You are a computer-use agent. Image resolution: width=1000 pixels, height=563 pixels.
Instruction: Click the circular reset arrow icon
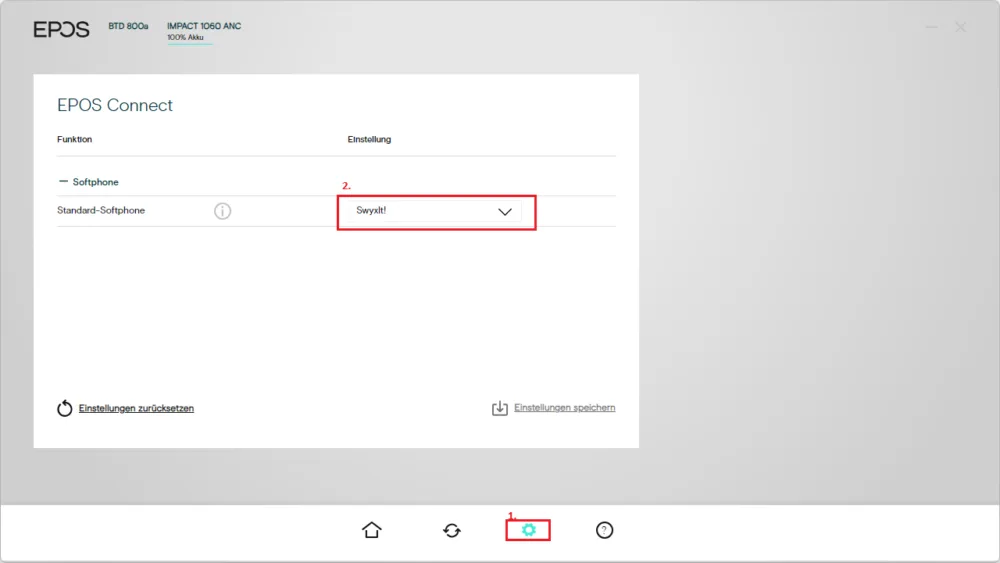(x=64, y=408)
